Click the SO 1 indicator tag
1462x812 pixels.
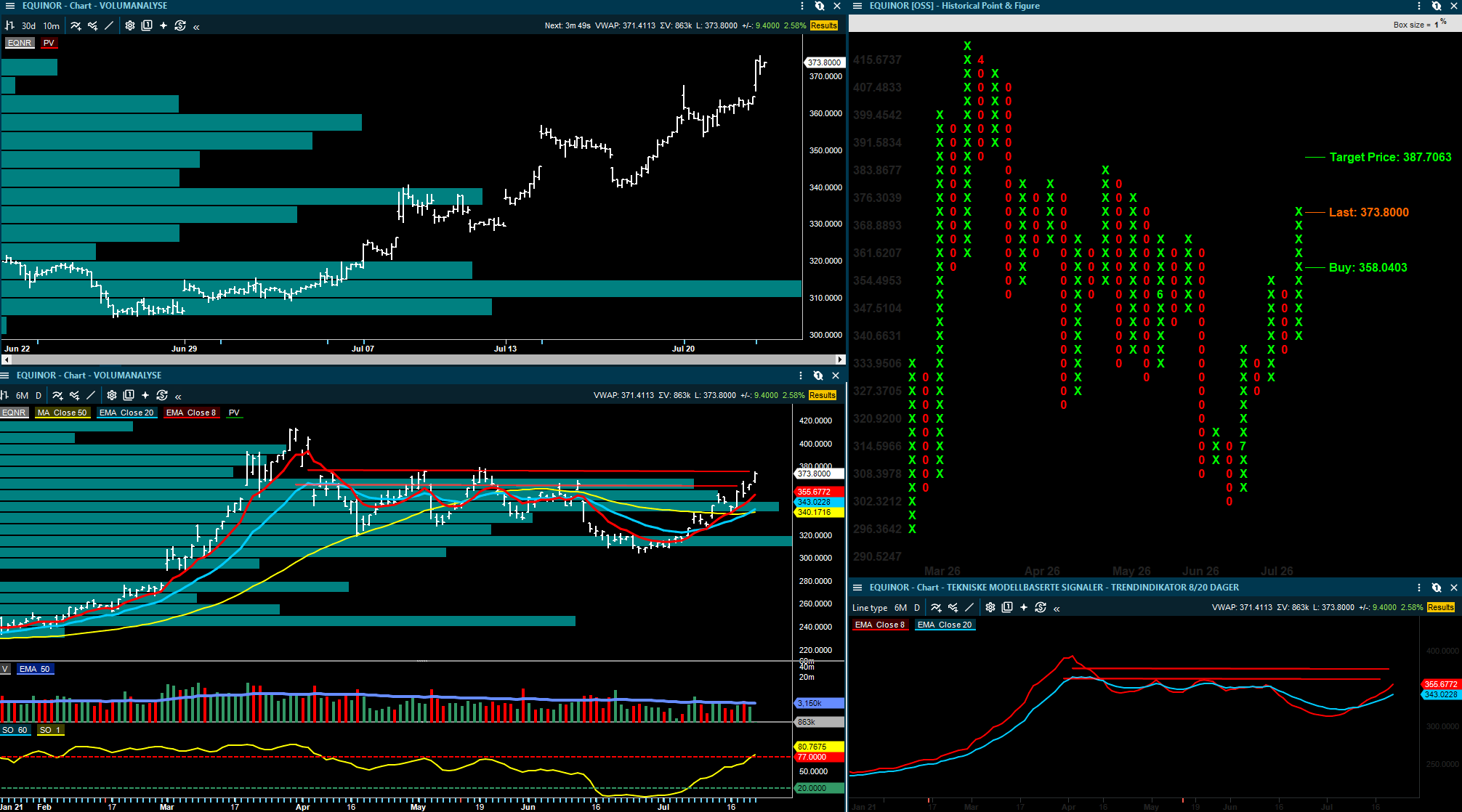pos(50,730)
